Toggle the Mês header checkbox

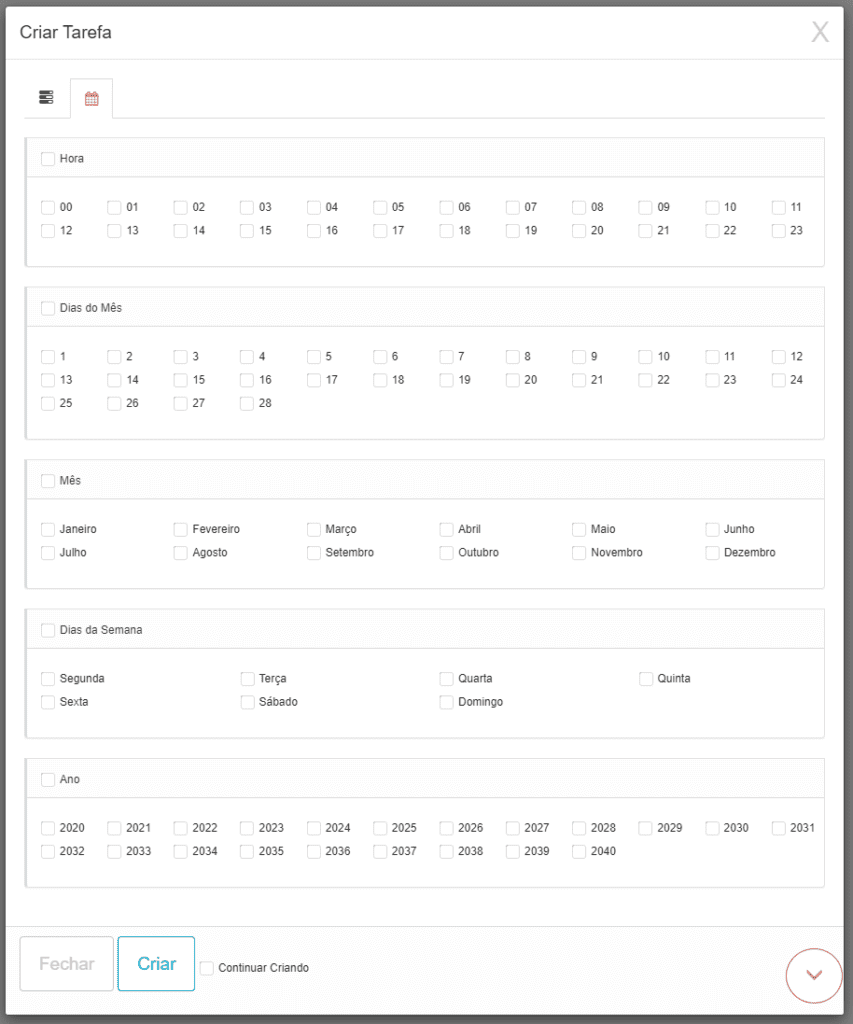tap(48, 481)
